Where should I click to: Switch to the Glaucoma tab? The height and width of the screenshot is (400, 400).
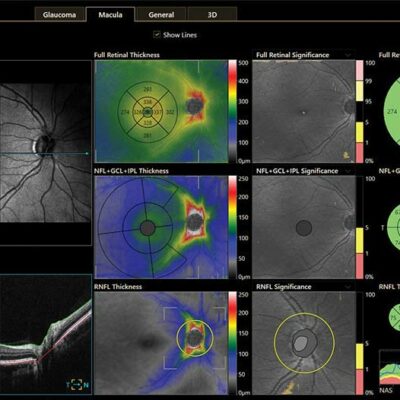(x=59, y=15)
